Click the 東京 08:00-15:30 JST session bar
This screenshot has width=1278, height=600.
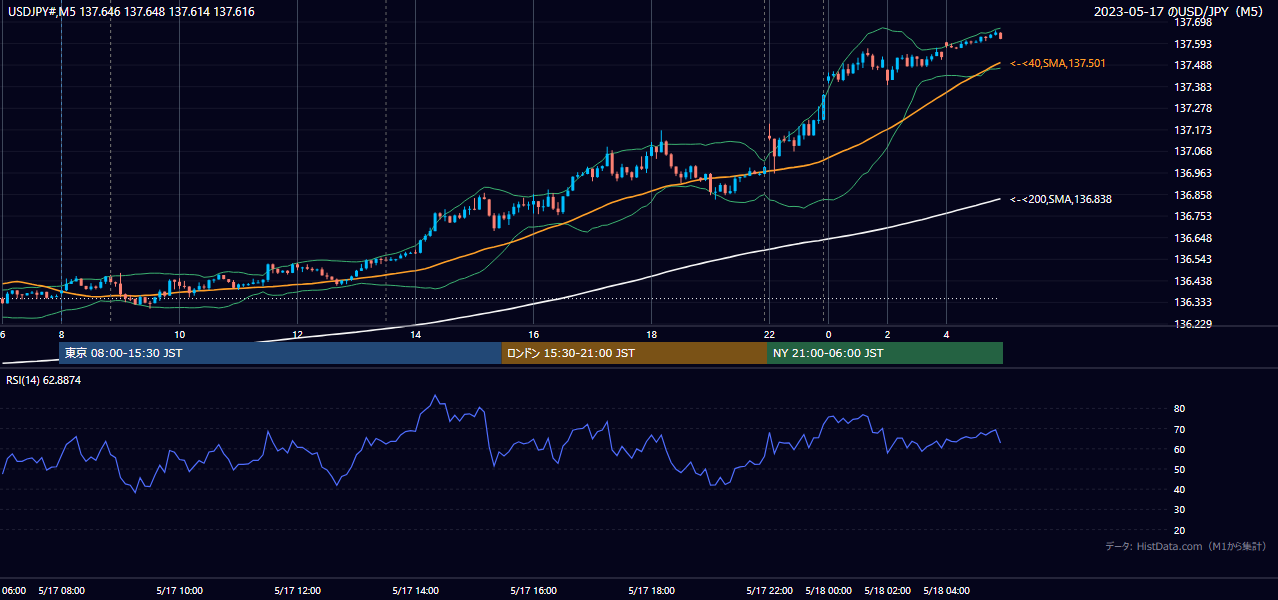tap(280, 353)
